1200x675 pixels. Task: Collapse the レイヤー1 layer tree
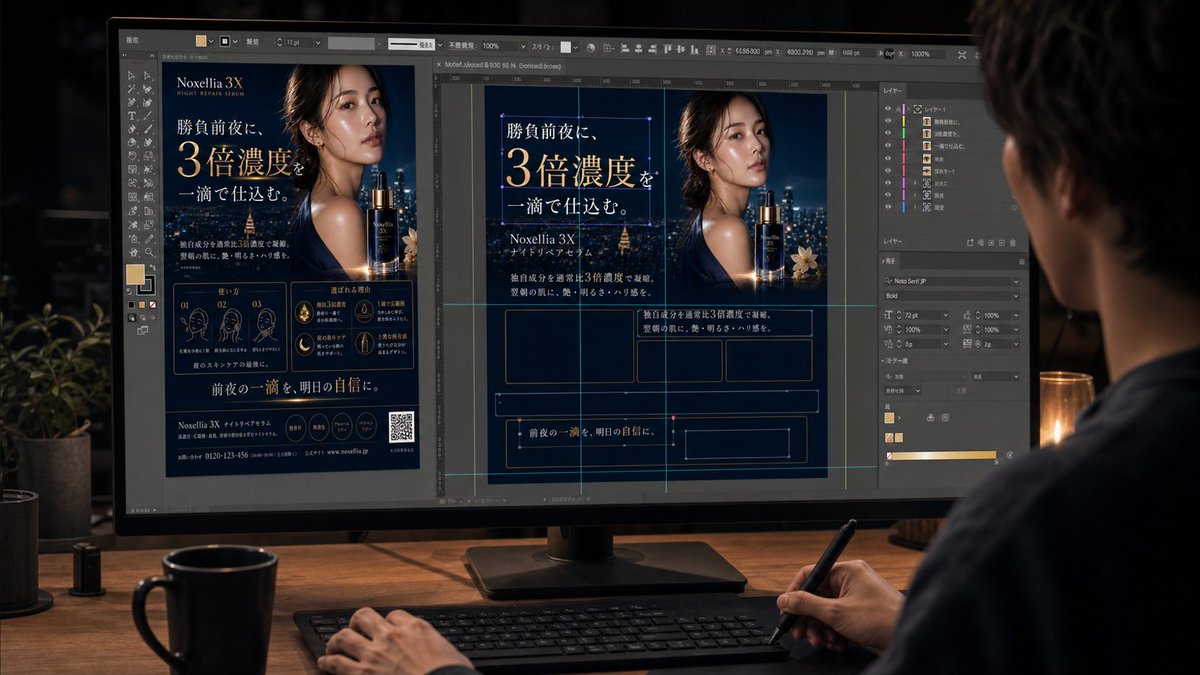(909, 108)
